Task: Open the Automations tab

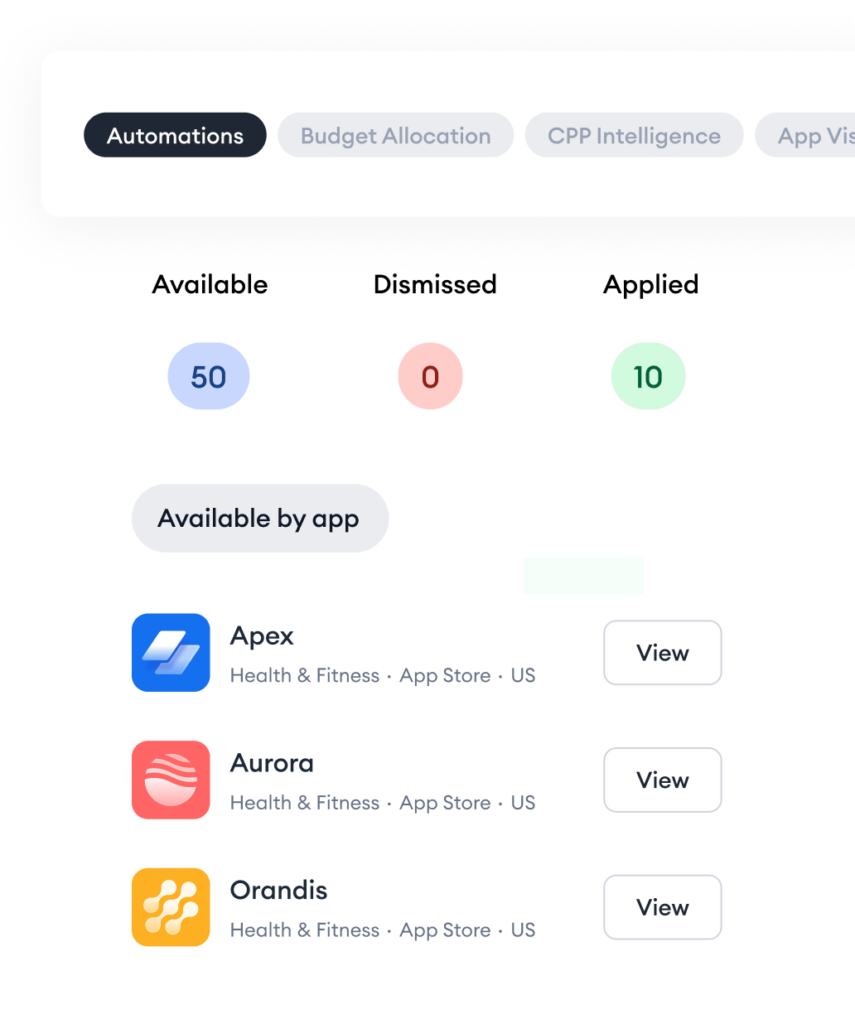Action: [x=175, y=135]
